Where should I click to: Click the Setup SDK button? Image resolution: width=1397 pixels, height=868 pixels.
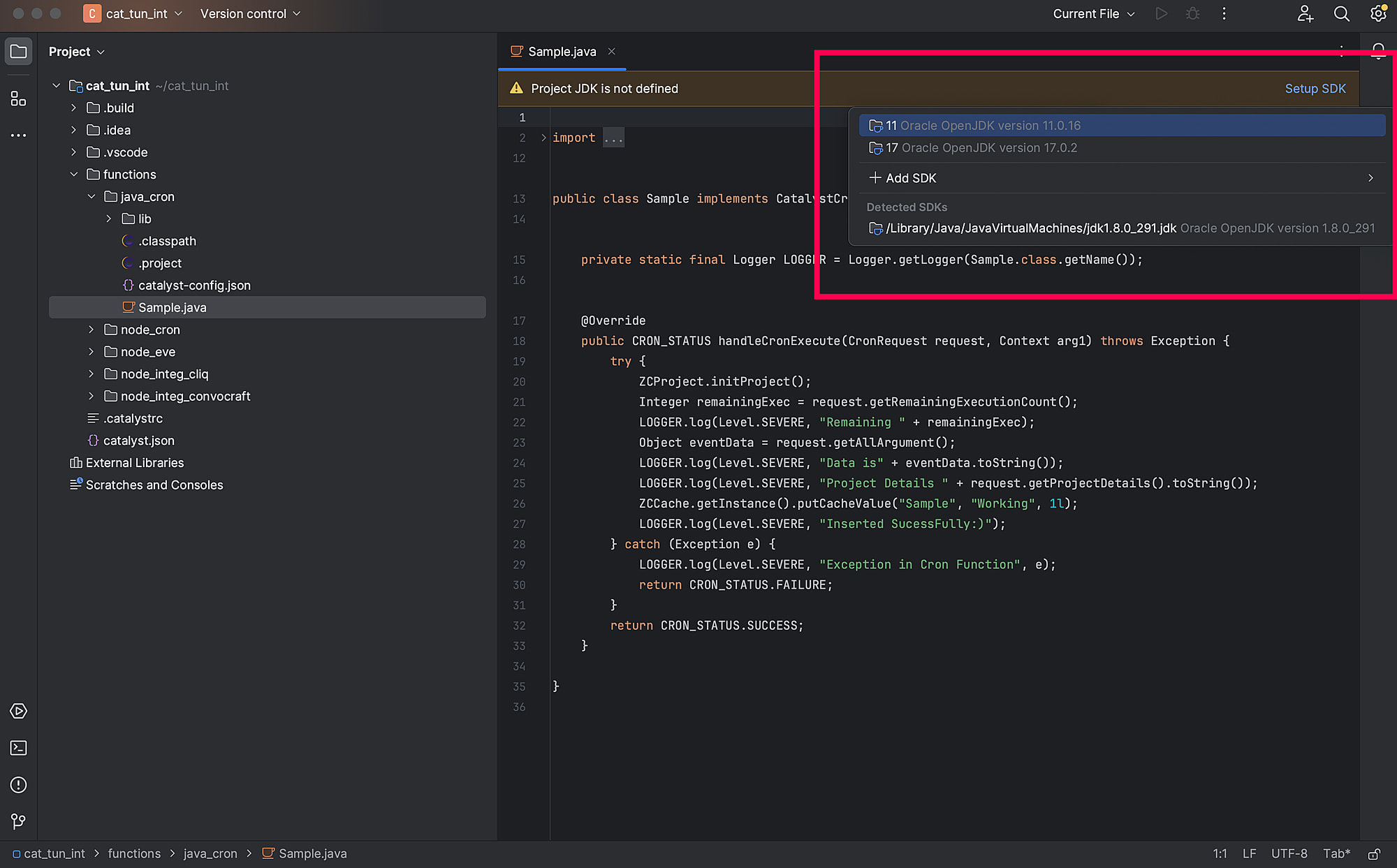(1316, 88)
